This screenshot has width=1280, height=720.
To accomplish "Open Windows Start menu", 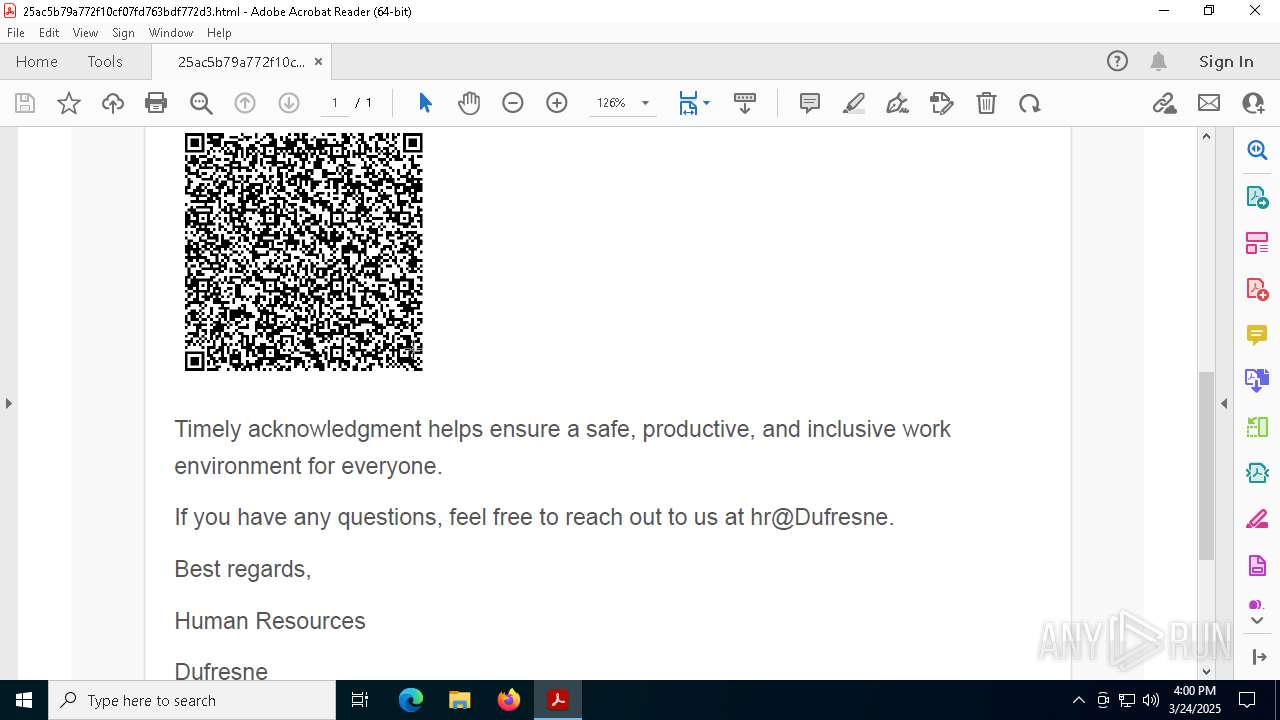I will [24, 700].
